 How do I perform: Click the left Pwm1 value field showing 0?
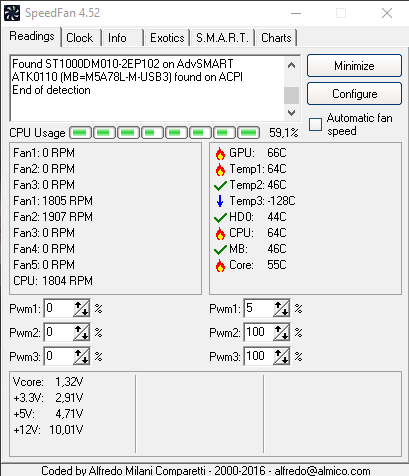point(59,308)
